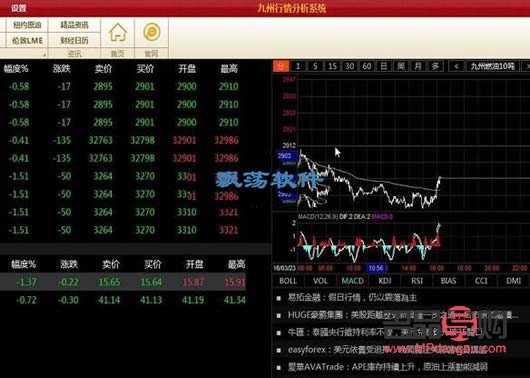Select the highlighted row value -1.37

(26, 282)
